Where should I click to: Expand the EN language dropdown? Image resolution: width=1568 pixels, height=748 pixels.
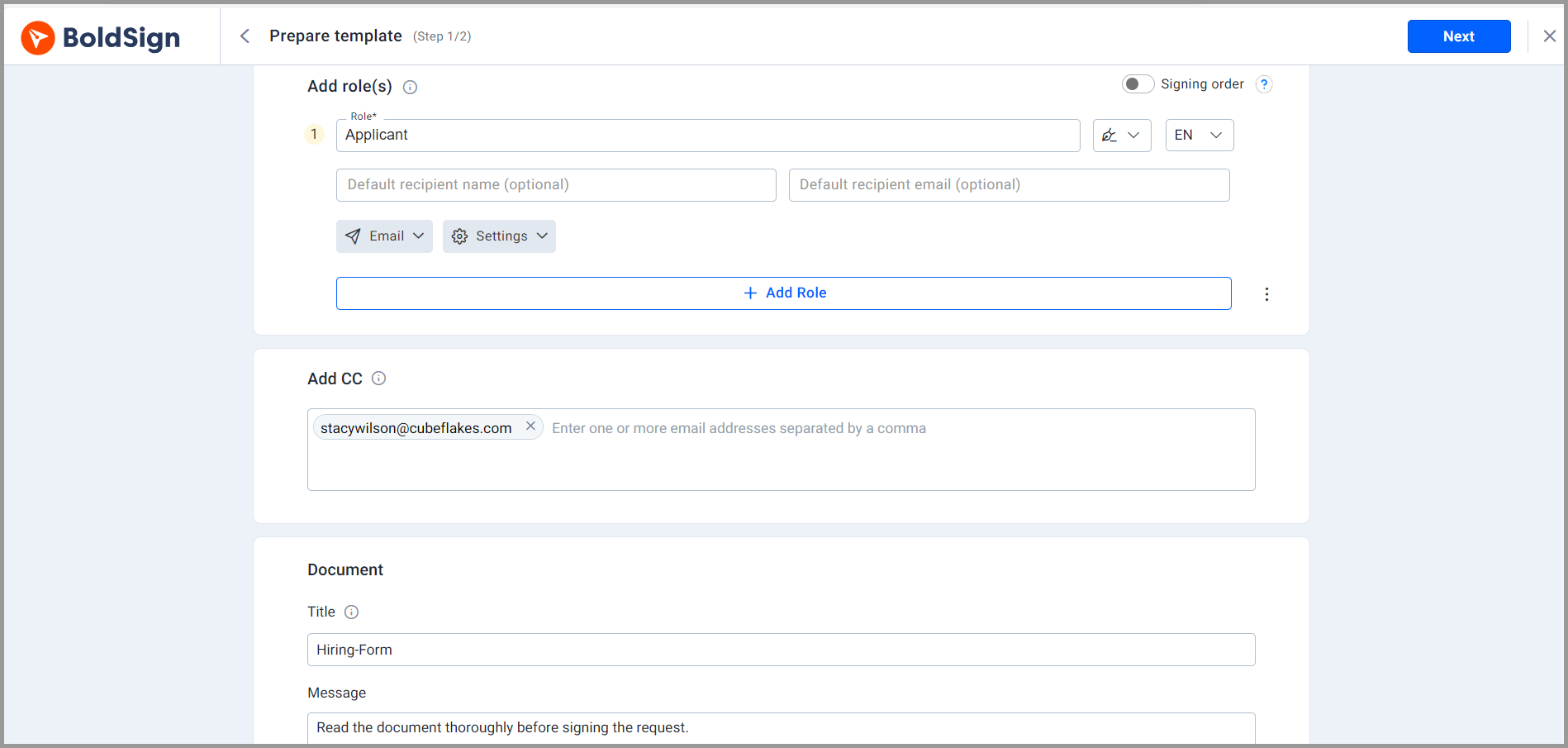1199,136
